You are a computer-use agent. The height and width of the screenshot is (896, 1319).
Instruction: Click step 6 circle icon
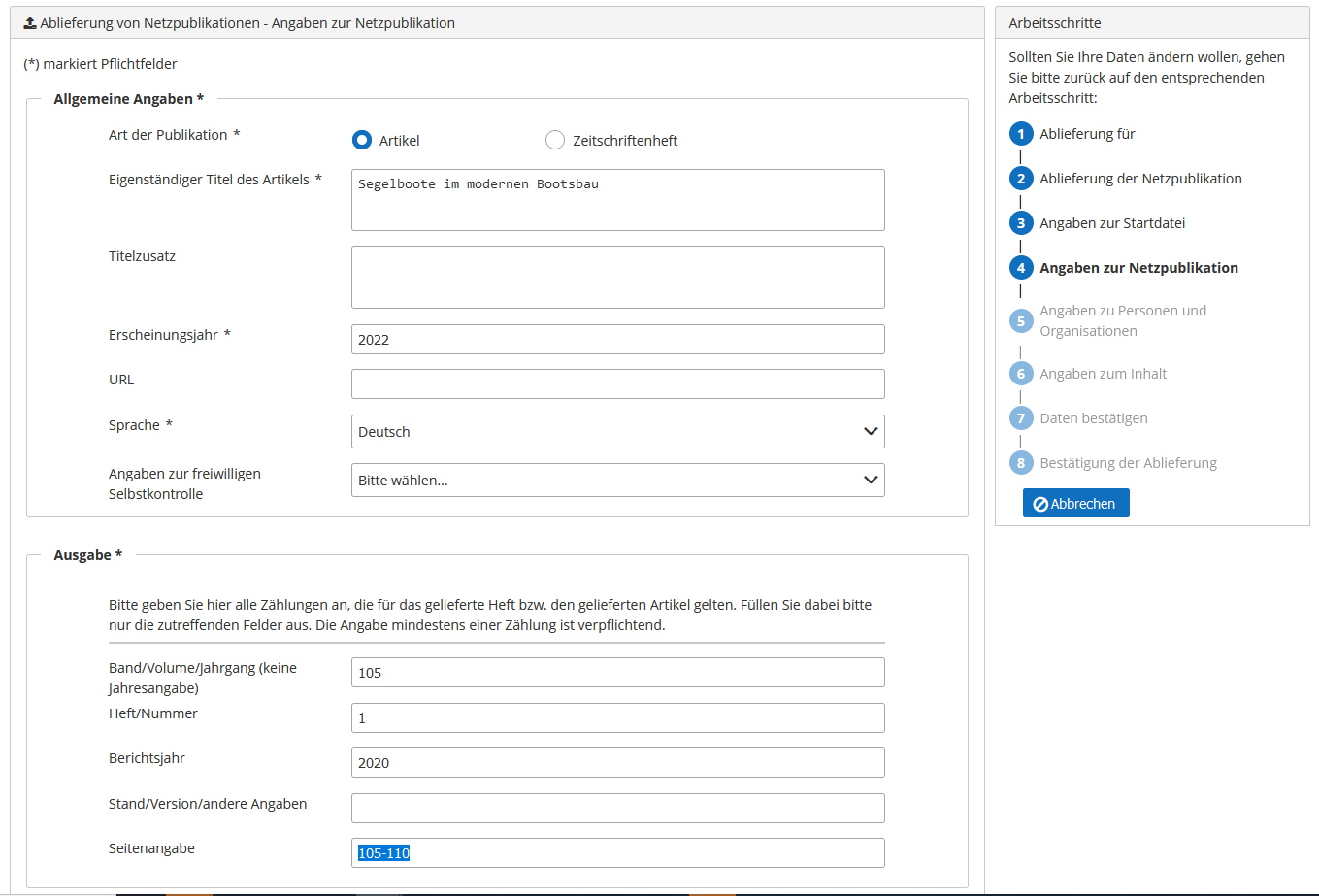pos(1020,374)
